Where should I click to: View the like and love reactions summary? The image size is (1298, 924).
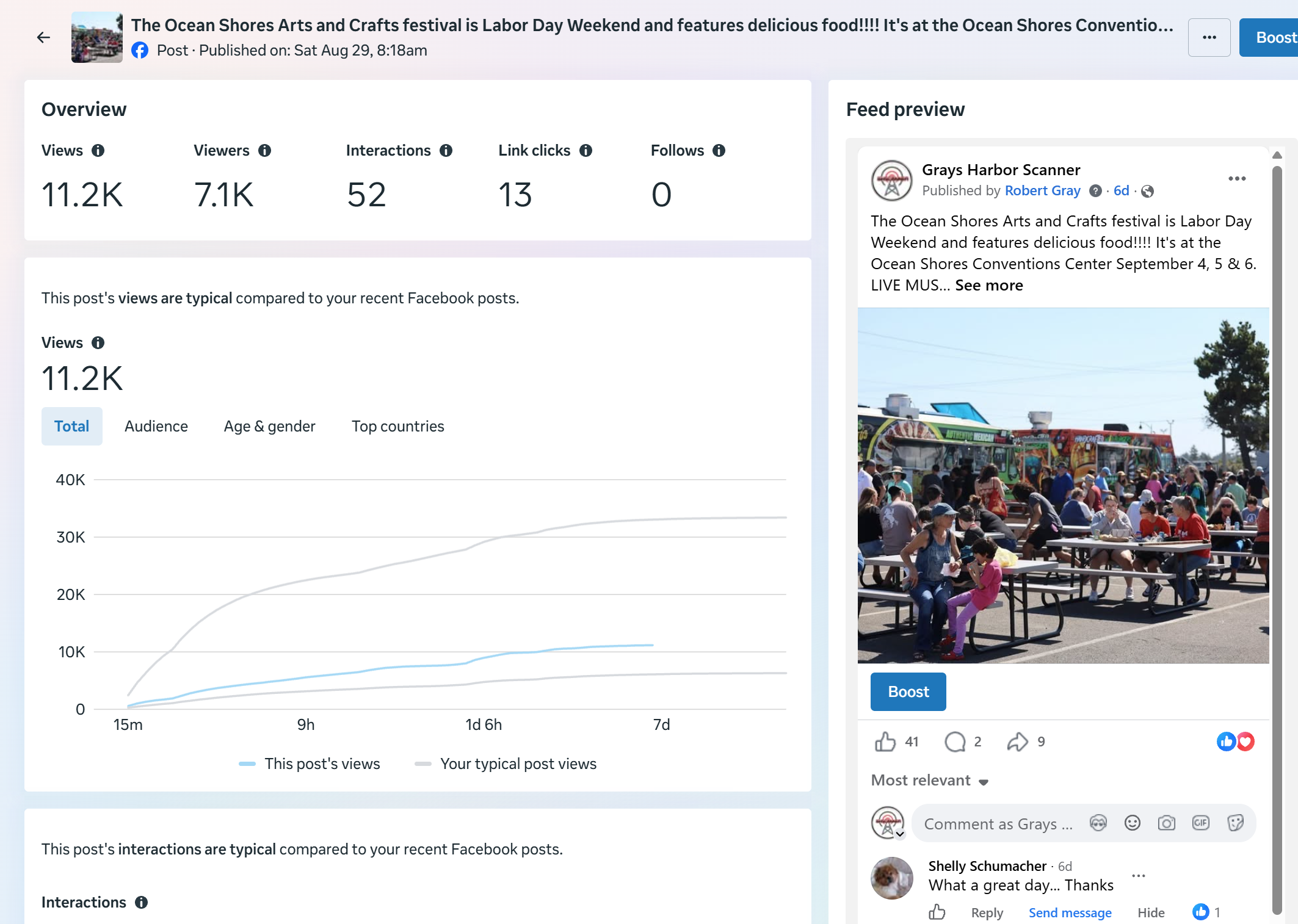1236,742
